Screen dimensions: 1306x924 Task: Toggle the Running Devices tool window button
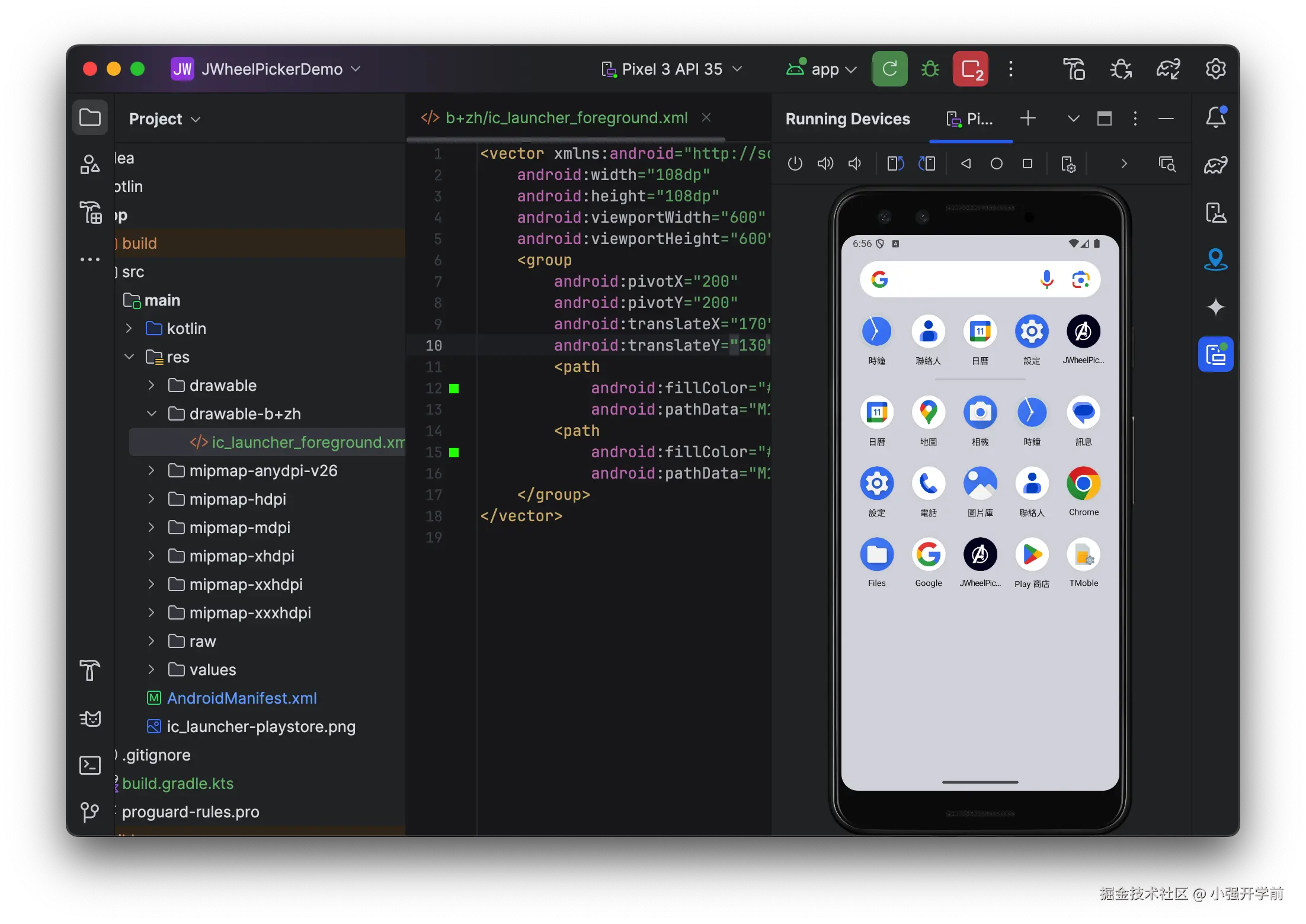point(1215,354)
